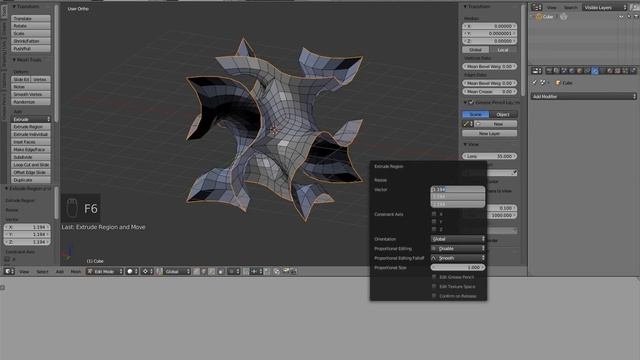Open Orientation Global dropdown in popup
Image resolution: width=640 pixels, height=360 pixels.
(458, 239)
